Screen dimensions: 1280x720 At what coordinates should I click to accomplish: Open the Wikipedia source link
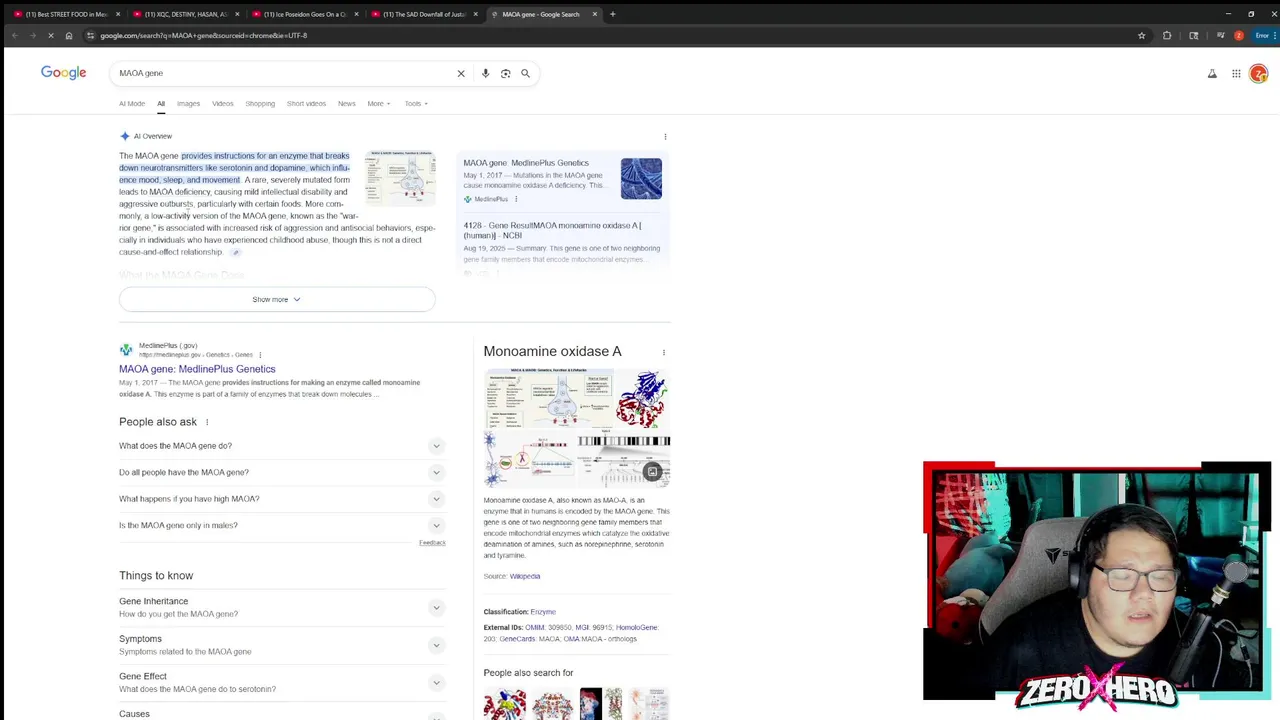pyautogui.click(x=525, y=576)
